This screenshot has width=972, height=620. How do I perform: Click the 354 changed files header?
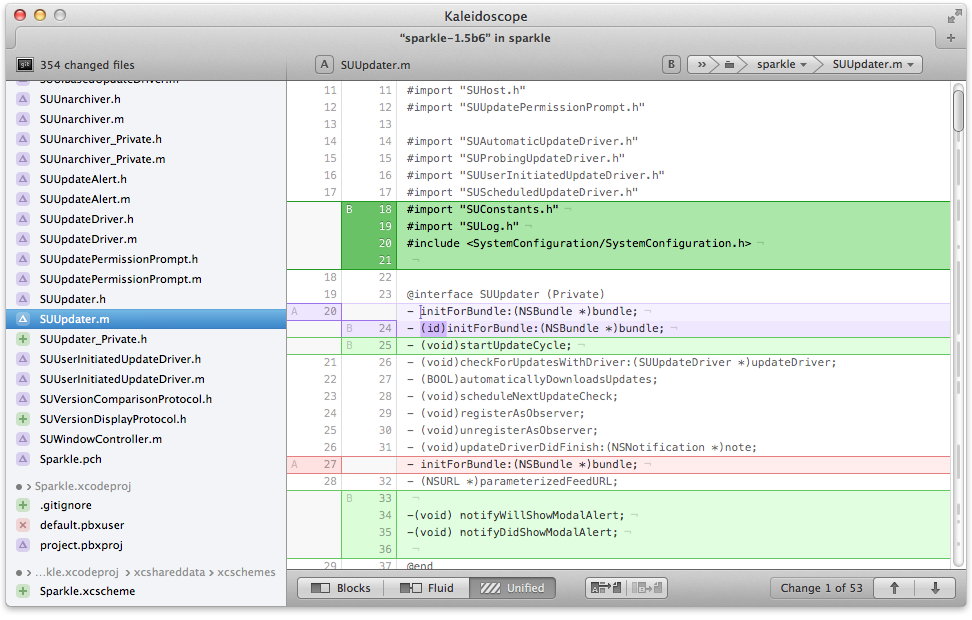coord(87,65)
